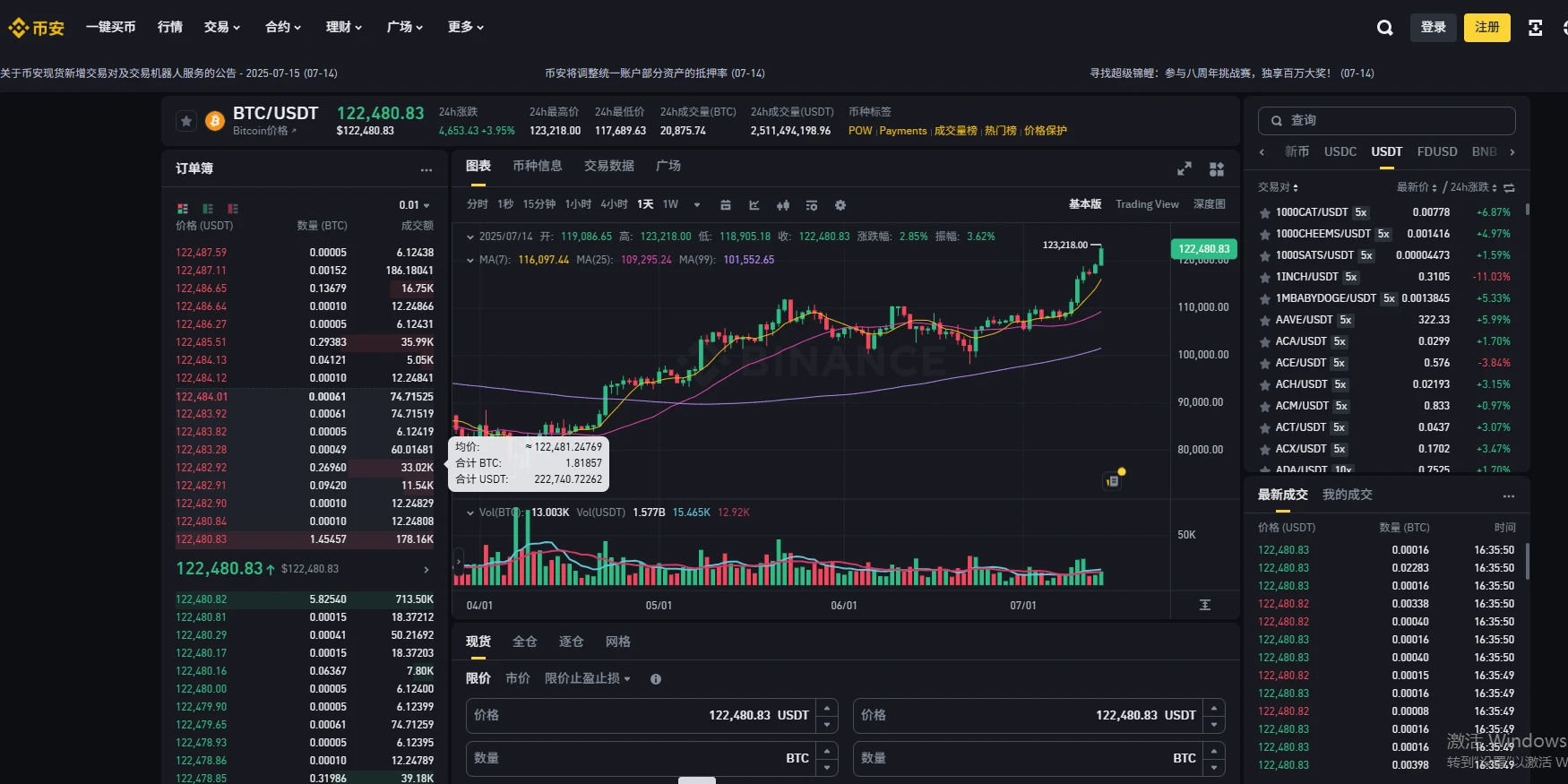Favorite 1000CAT/USDT with its star
Screen dimensions: 1568x784
coord(1265,213)
